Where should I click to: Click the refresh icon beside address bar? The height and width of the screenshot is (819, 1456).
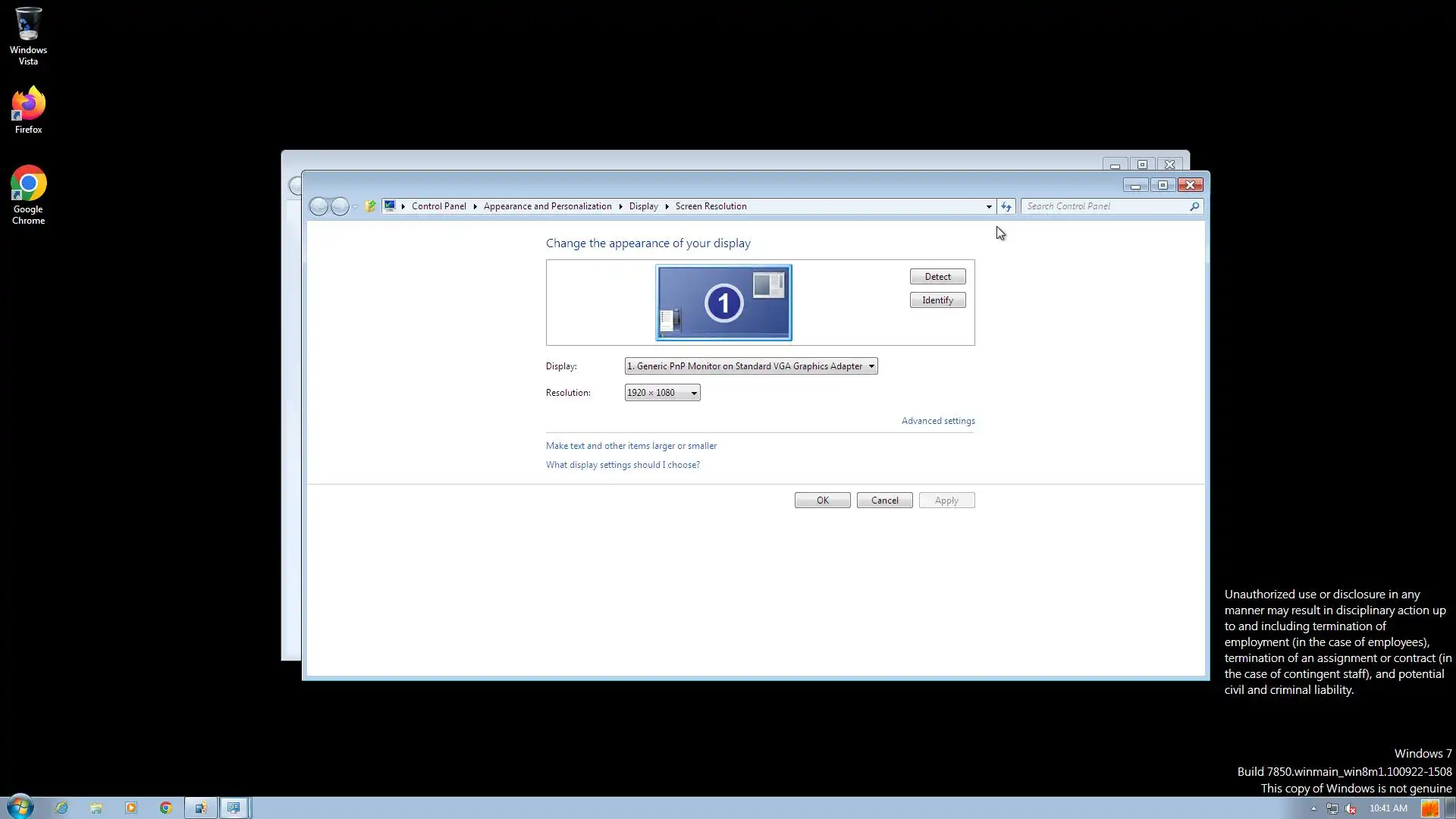pyautogui.click(x=1006, y=206)
